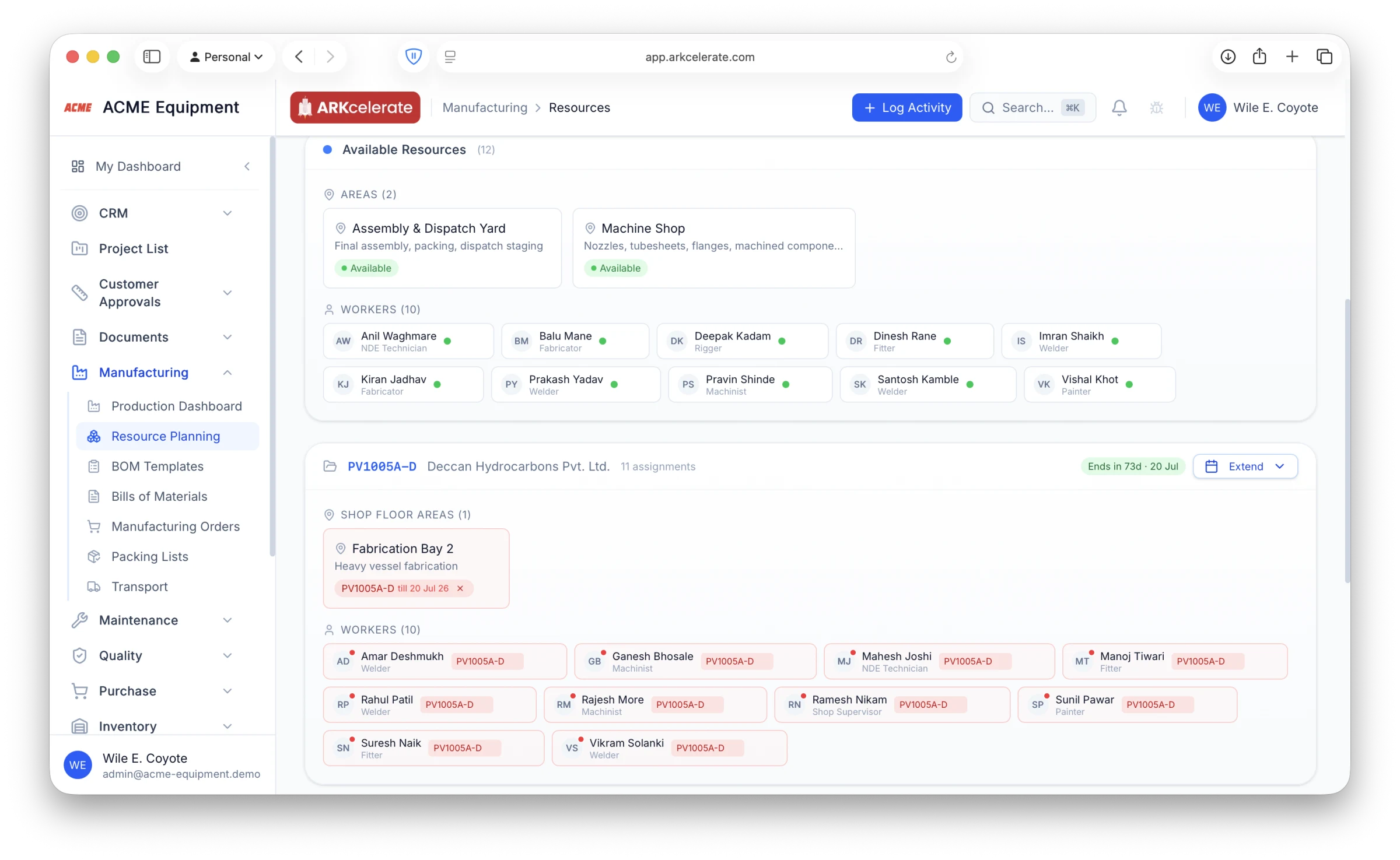Click the page reader icon in address bar
Viewport: 1400px width, 860px height.
(x=450, y=57)
